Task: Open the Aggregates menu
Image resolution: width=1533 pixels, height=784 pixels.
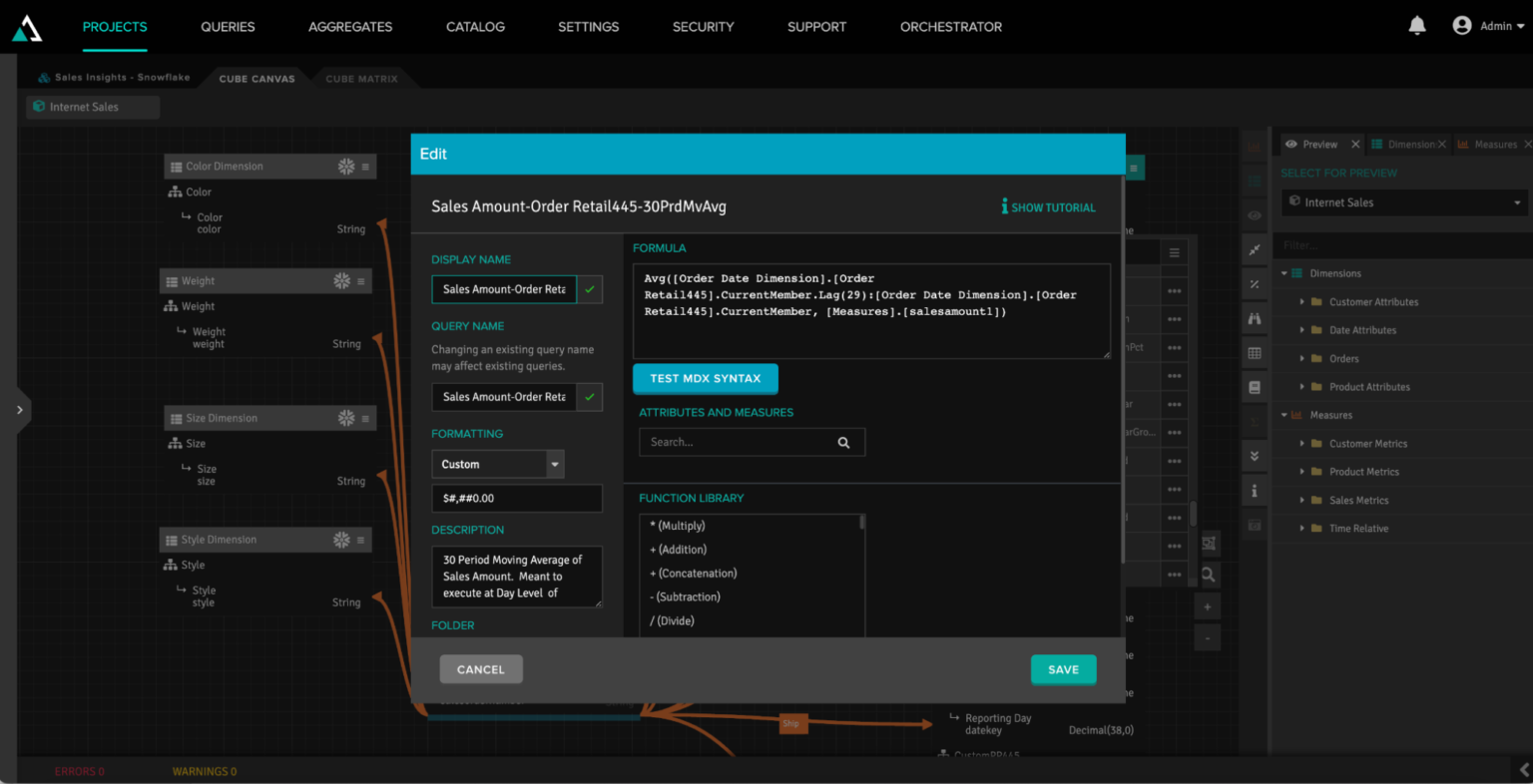Action: point(350,27)
